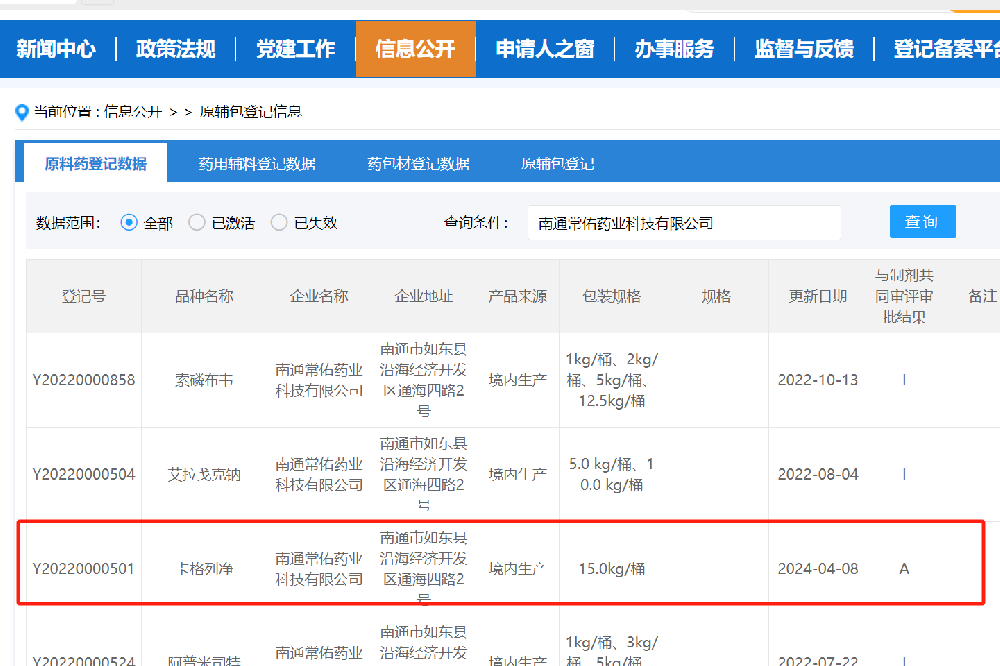Select the 已激活 radio button
This screenshot has width=1000, height=666.
click(196, 222)
